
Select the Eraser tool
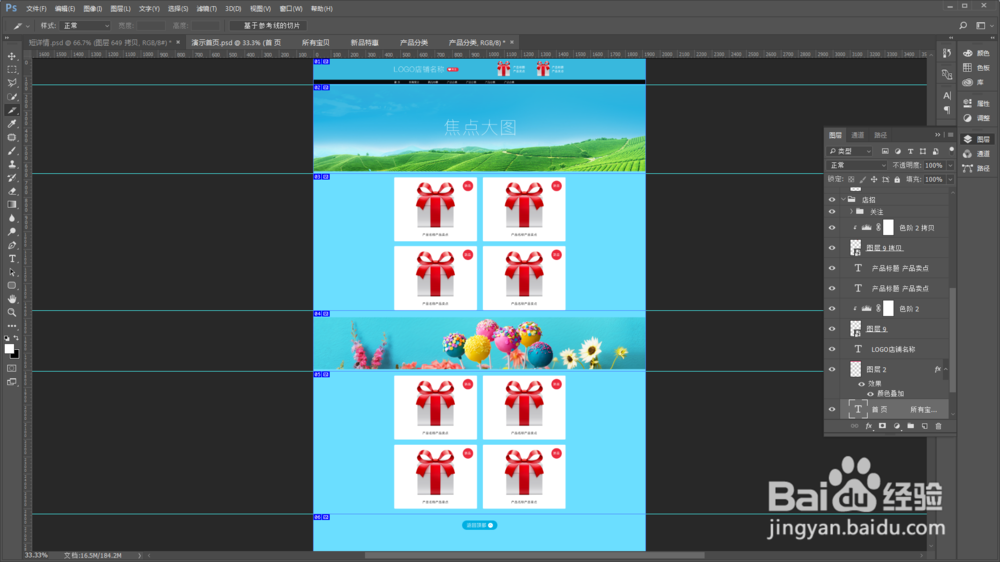click(x=11, y=191)
